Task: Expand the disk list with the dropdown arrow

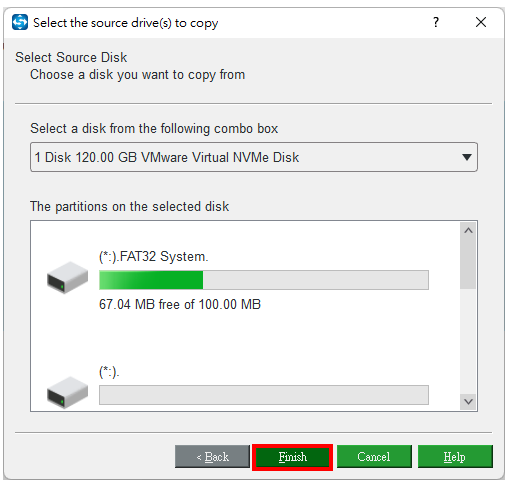Action: tap(467, 157)
